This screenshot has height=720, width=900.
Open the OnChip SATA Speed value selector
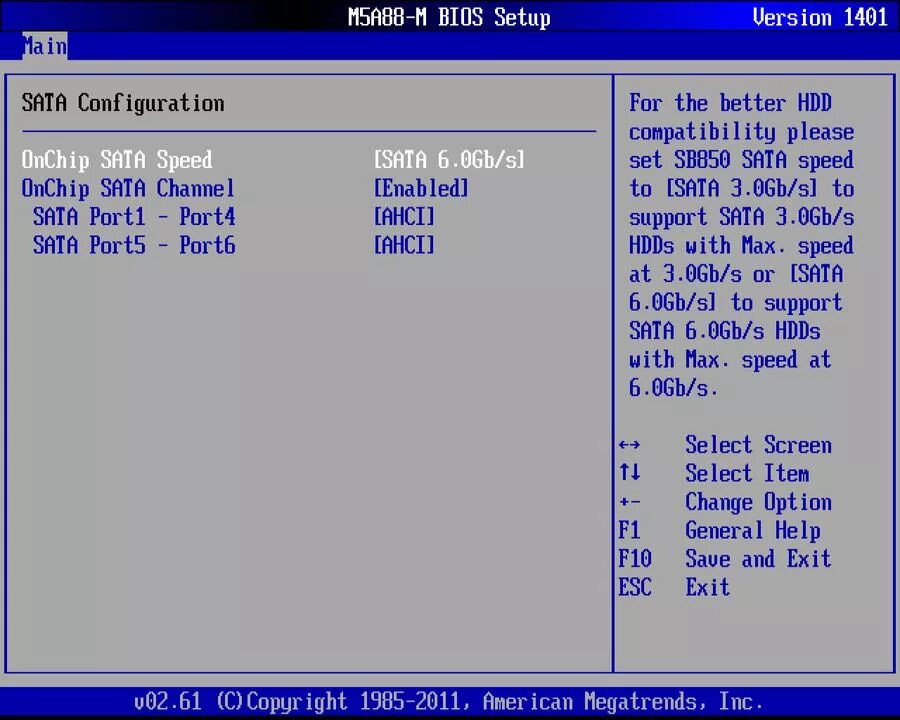click(x=448, y=159)
